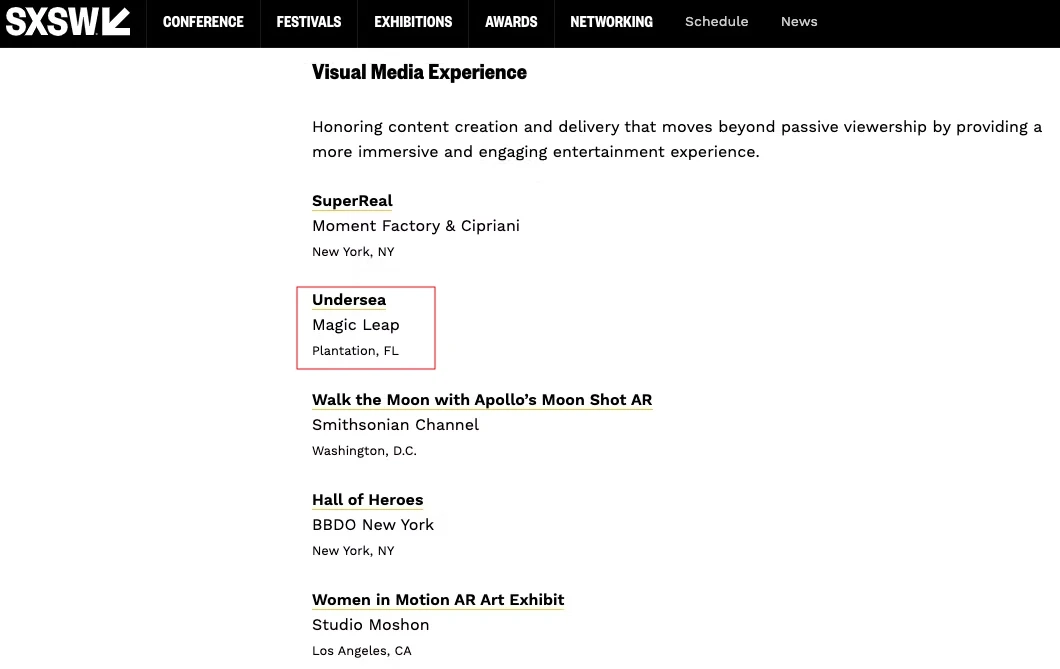The height and width of the screenshot is (669, 1060).
Task: Click the 'Honoring content creation' description paragraph
Action: tap(677, 139)
